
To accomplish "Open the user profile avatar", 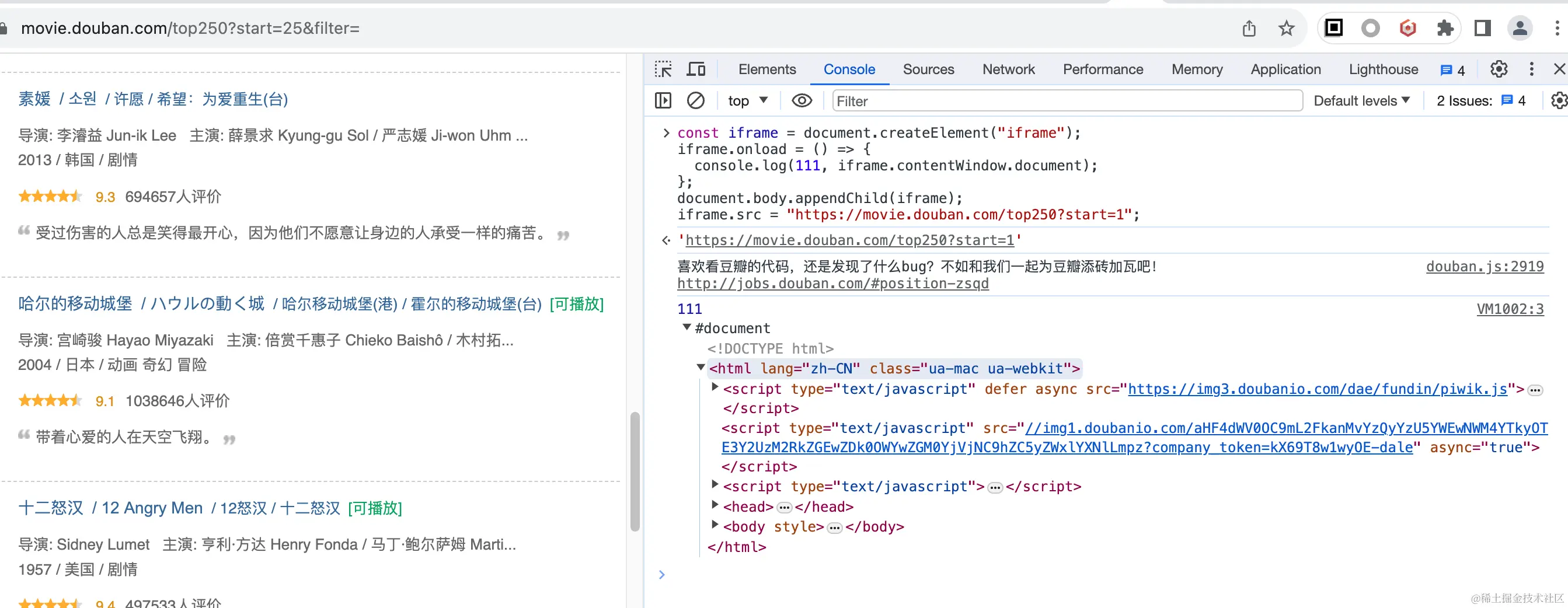I will 1520,28.
